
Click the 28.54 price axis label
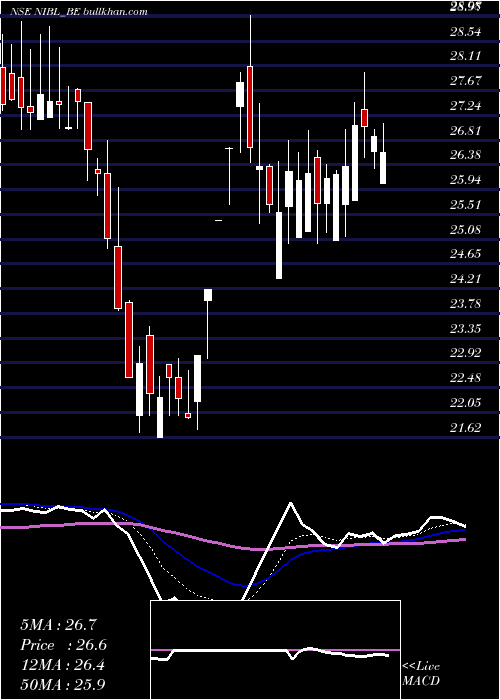467,32
